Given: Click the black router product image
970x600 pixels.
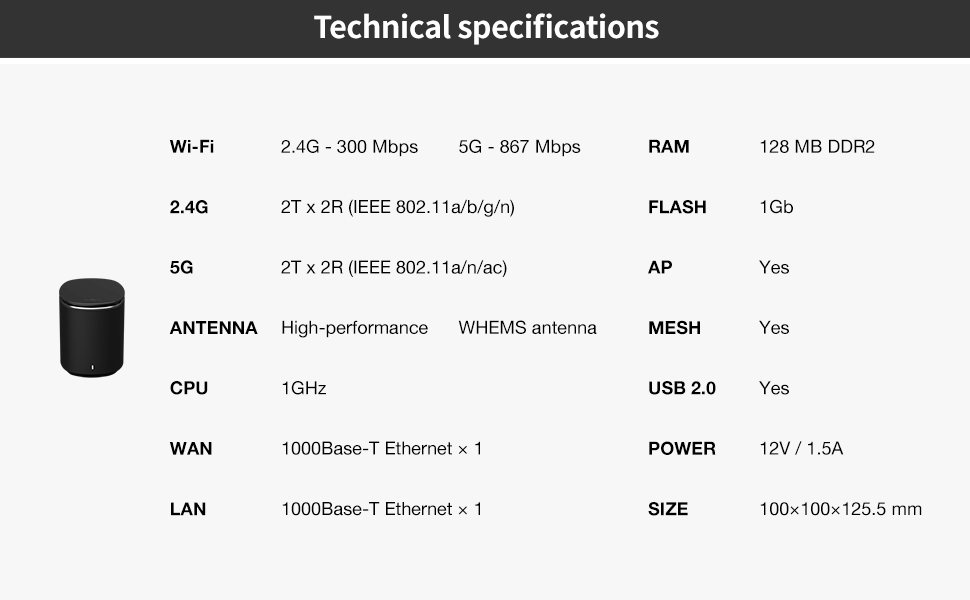Looking at the screenshot, I should pos(92,327).
